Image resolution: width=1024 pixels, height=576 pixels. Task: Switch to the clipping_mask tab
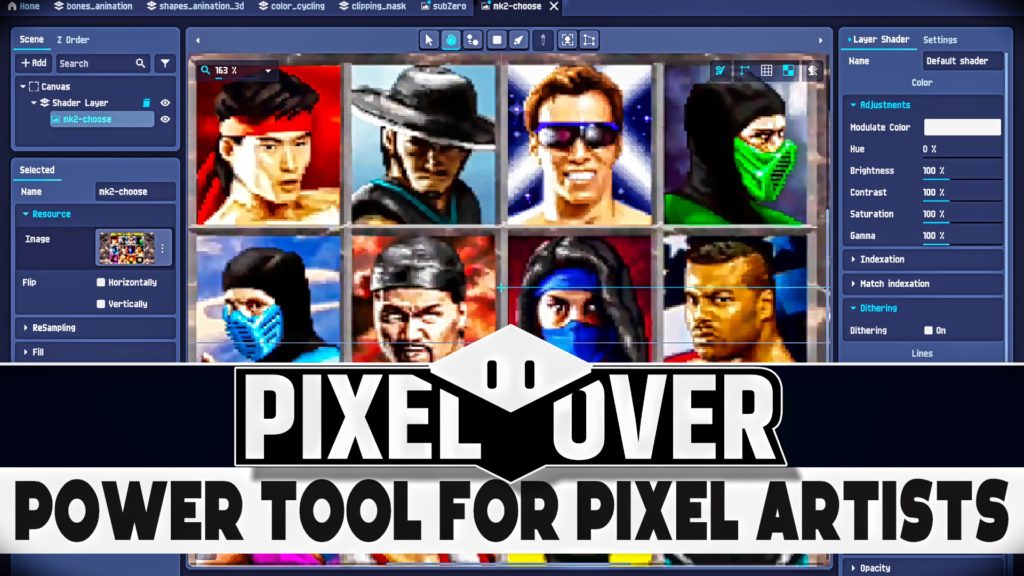(x=372, y=6)
